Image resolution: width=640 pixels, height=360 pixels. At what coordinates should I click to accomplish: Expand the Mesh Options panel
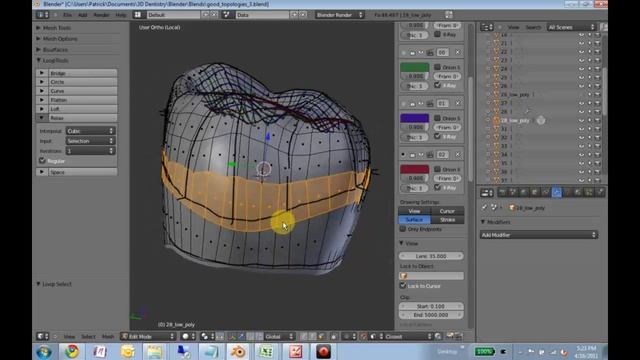click(x=38, y=39)
